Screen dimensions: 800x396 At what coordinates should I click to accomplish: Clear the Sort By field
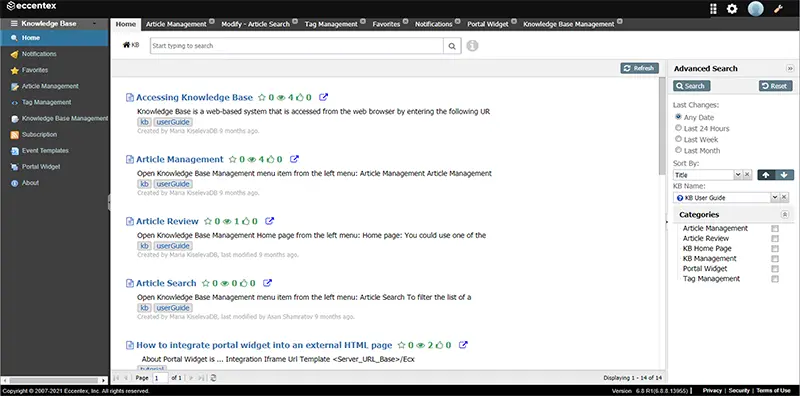pyautogui.click(x=747, y=175)
